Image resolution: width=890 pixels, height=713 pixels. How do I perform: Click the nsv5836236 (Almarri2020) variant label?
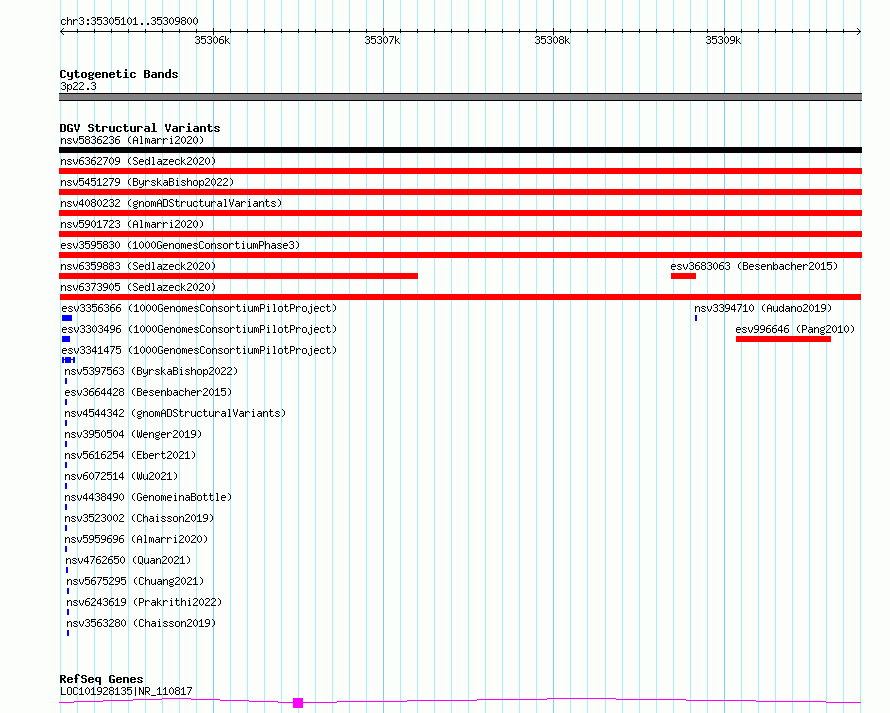pos(132,140)
